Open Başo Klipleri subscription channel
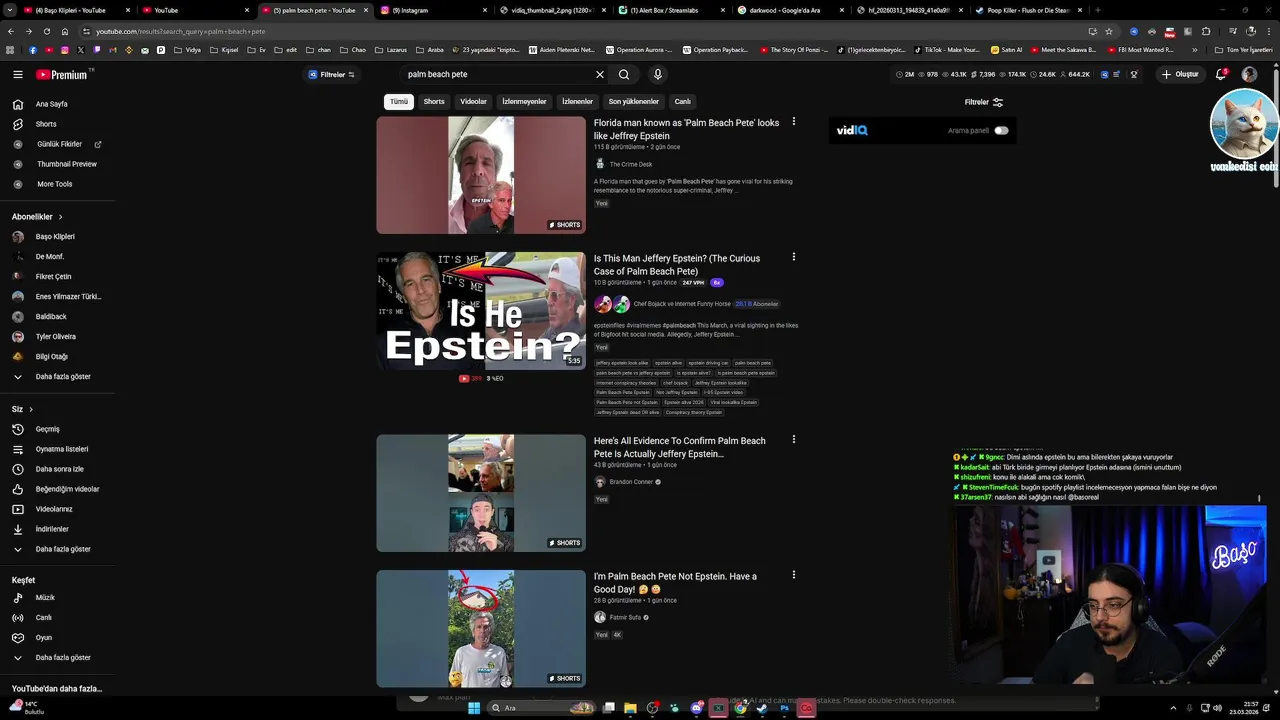Viewport: 1280px width, 720px height. 55,237
